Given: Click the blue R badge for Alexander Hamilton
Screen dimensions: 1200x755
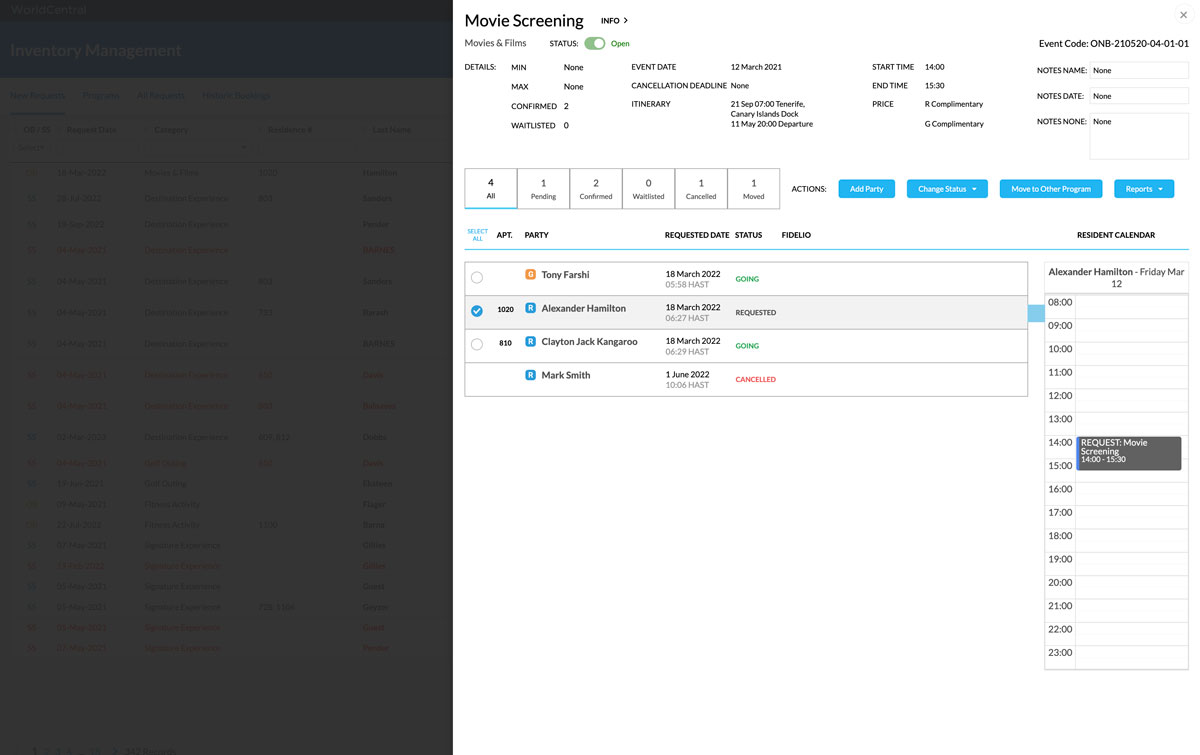Looking at the screenshot, I should click(531, 308).
